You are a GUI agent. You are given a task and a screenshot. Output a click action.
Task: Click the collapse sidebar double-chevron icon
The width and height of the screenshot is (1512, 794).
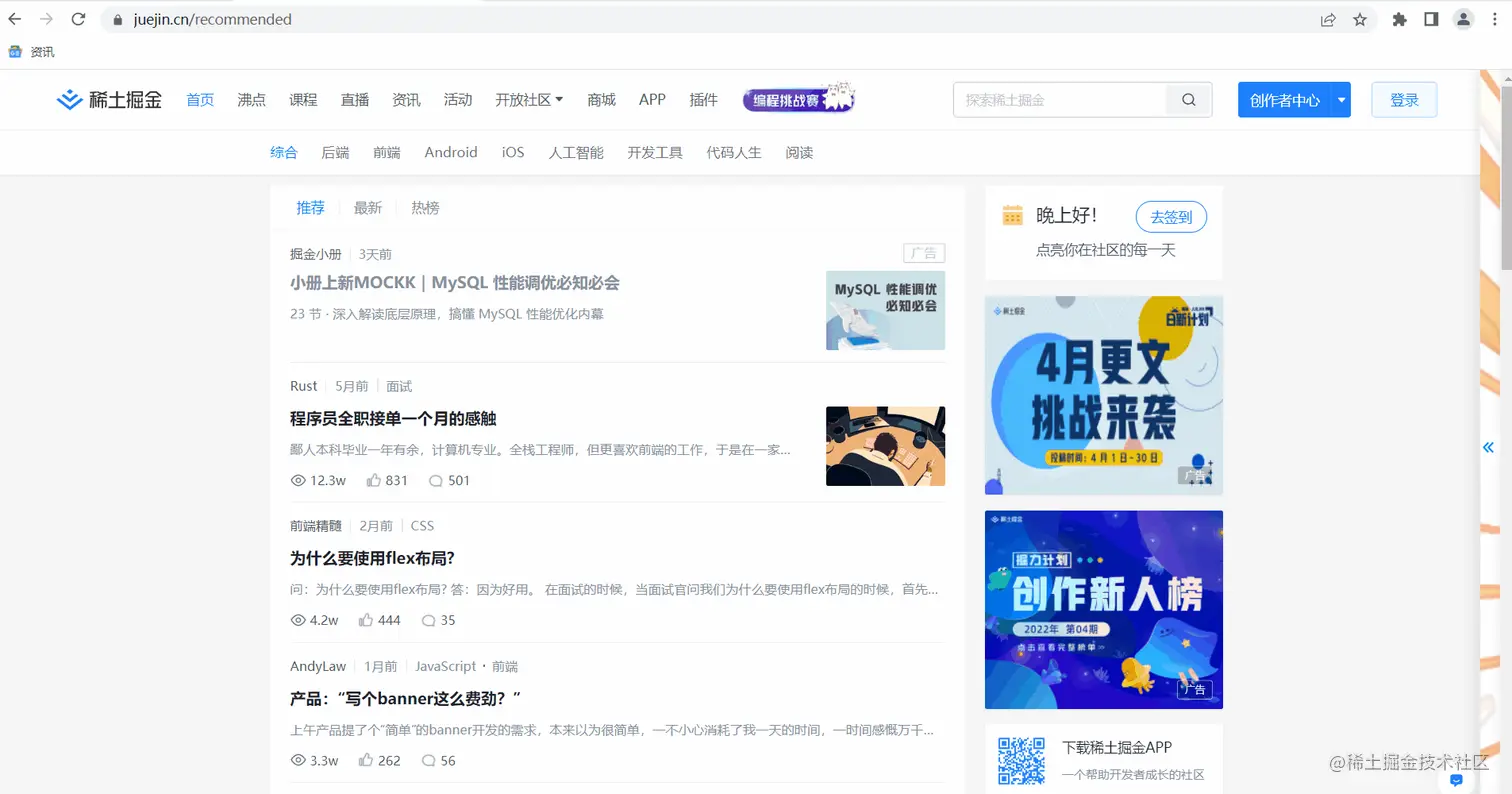[1488, 447]
